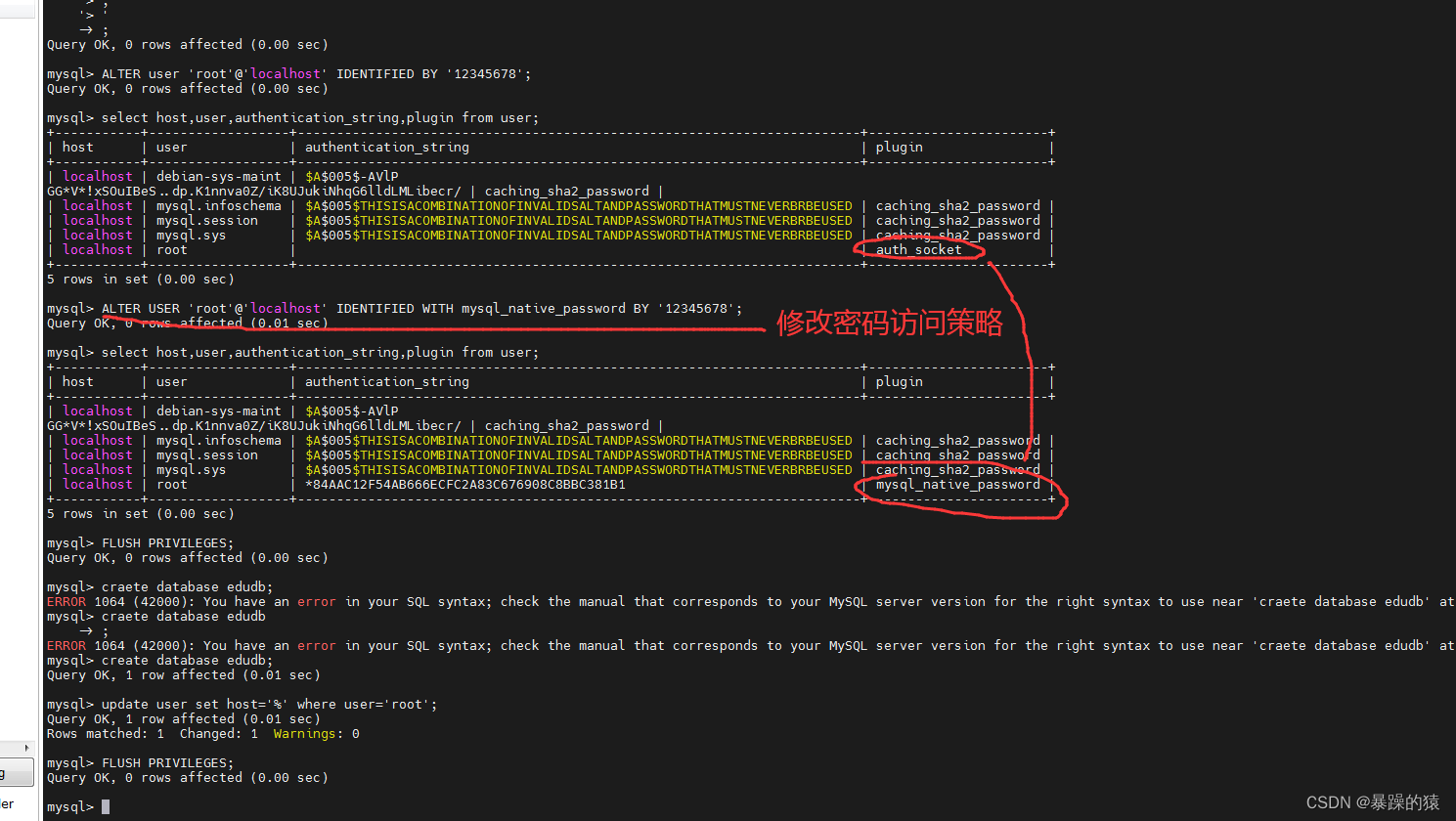Click 'Query OK, 1 row affected' under create database edudb
This screenshot has width=1456, height=821.
click(184, 675)
